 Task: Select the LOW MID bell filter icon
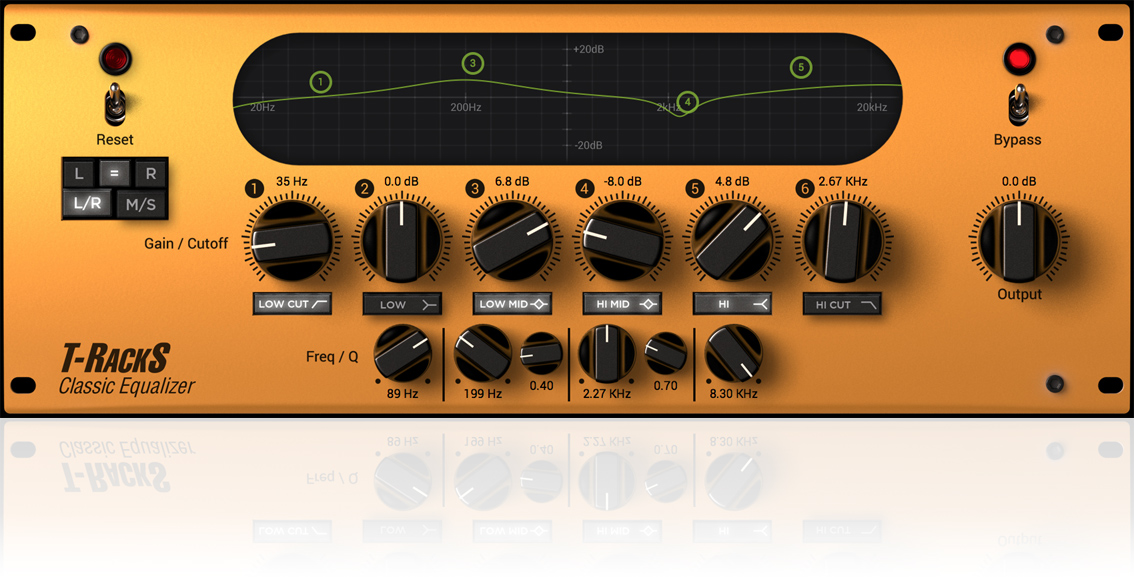click(x=512, y=303)
